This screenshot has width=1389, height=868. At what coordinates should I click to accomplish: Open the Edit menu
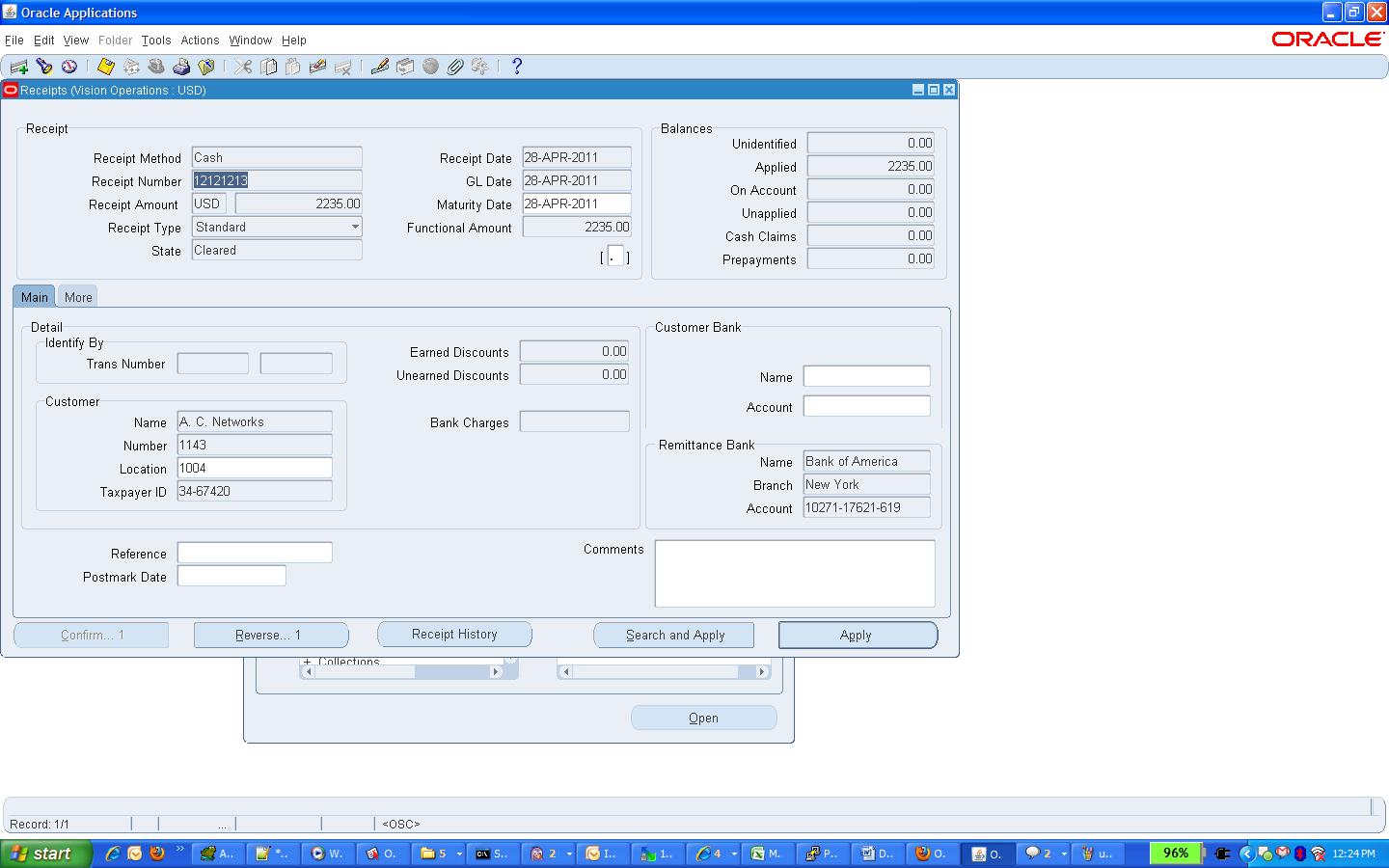point(44,41)
